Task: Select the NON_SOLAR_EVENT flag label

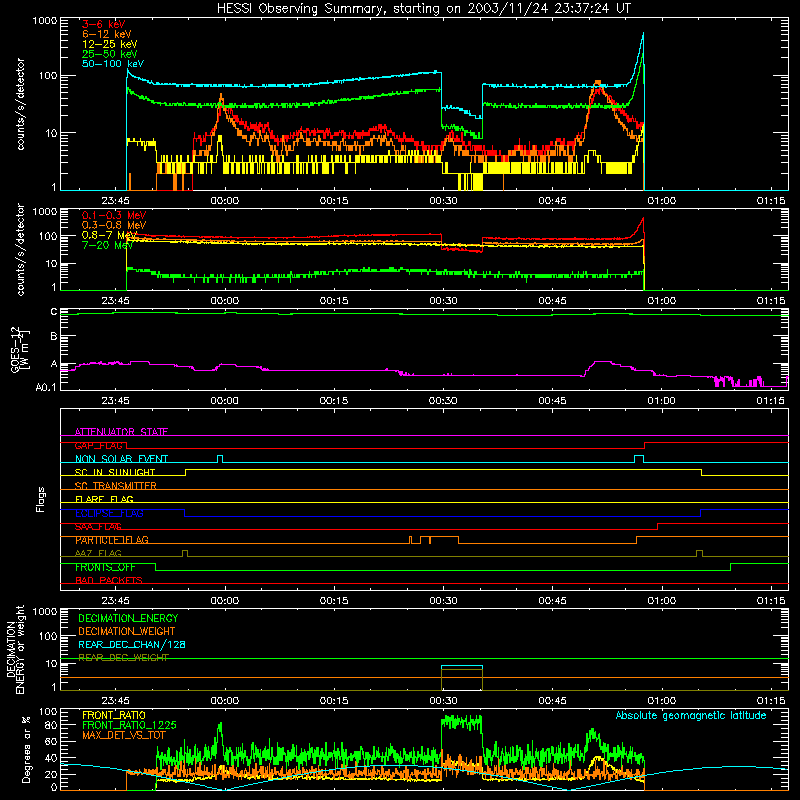Action: click(x=121, y=459)
